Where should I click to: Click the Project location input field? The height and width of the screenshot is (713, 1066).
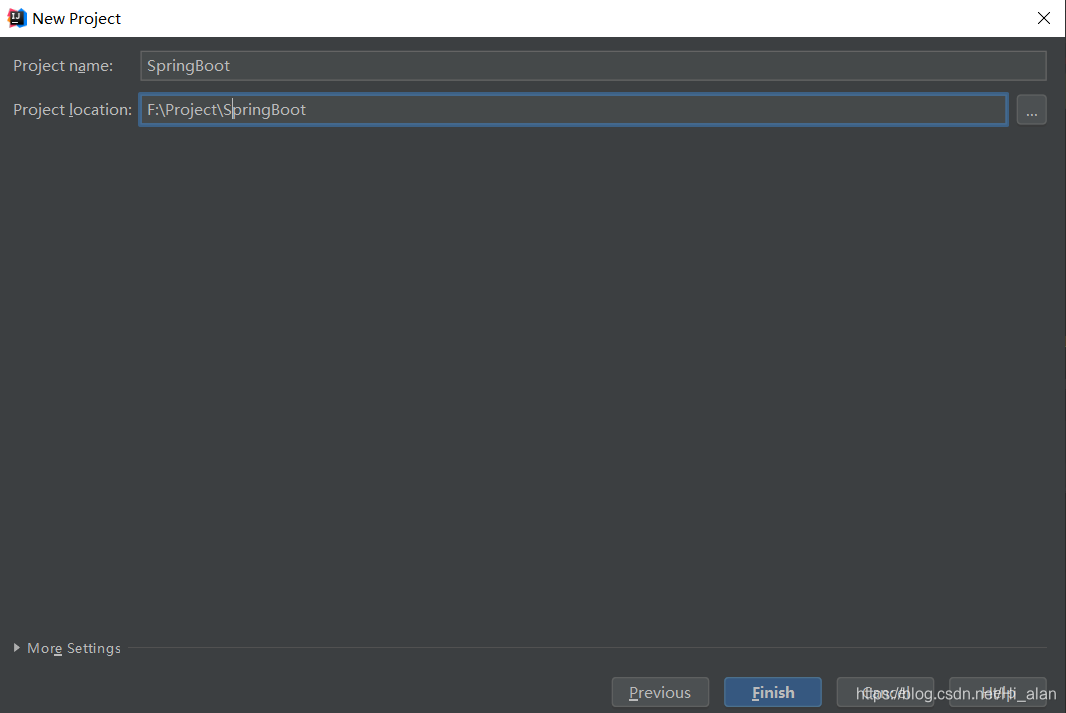(573, 109)
